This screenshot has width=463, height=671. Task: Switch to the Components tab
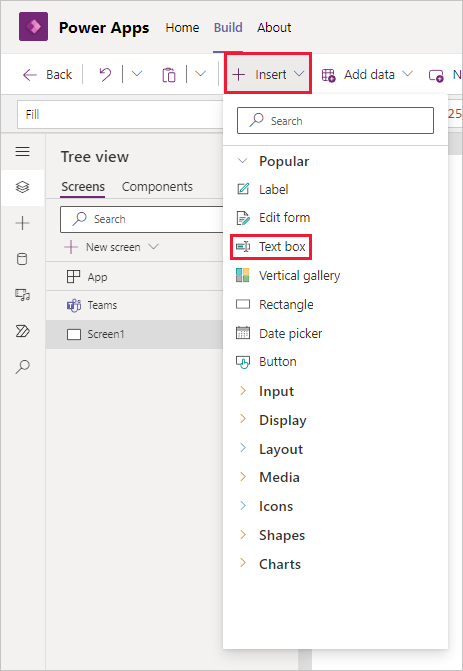point(157,187)
